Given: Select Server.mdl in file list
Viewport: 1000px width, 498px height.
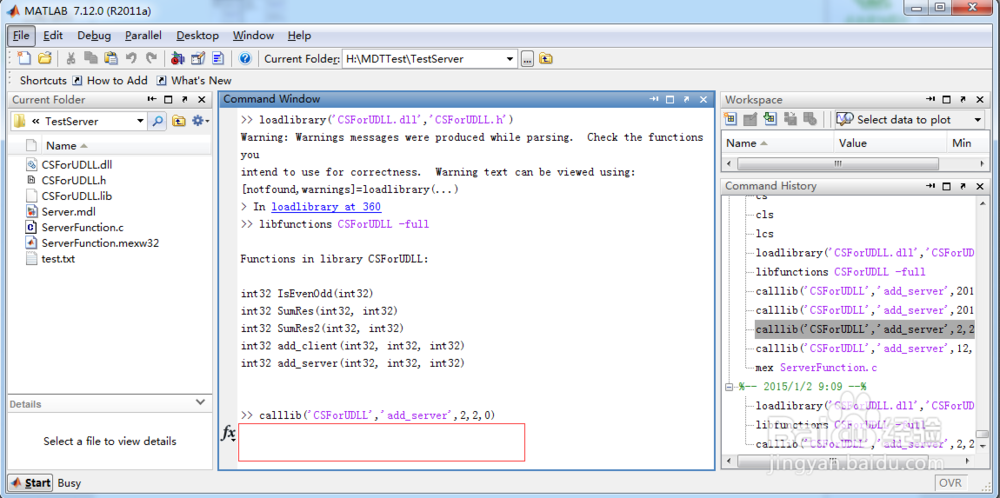Looking at the screenshot, I should coord(69,212).
